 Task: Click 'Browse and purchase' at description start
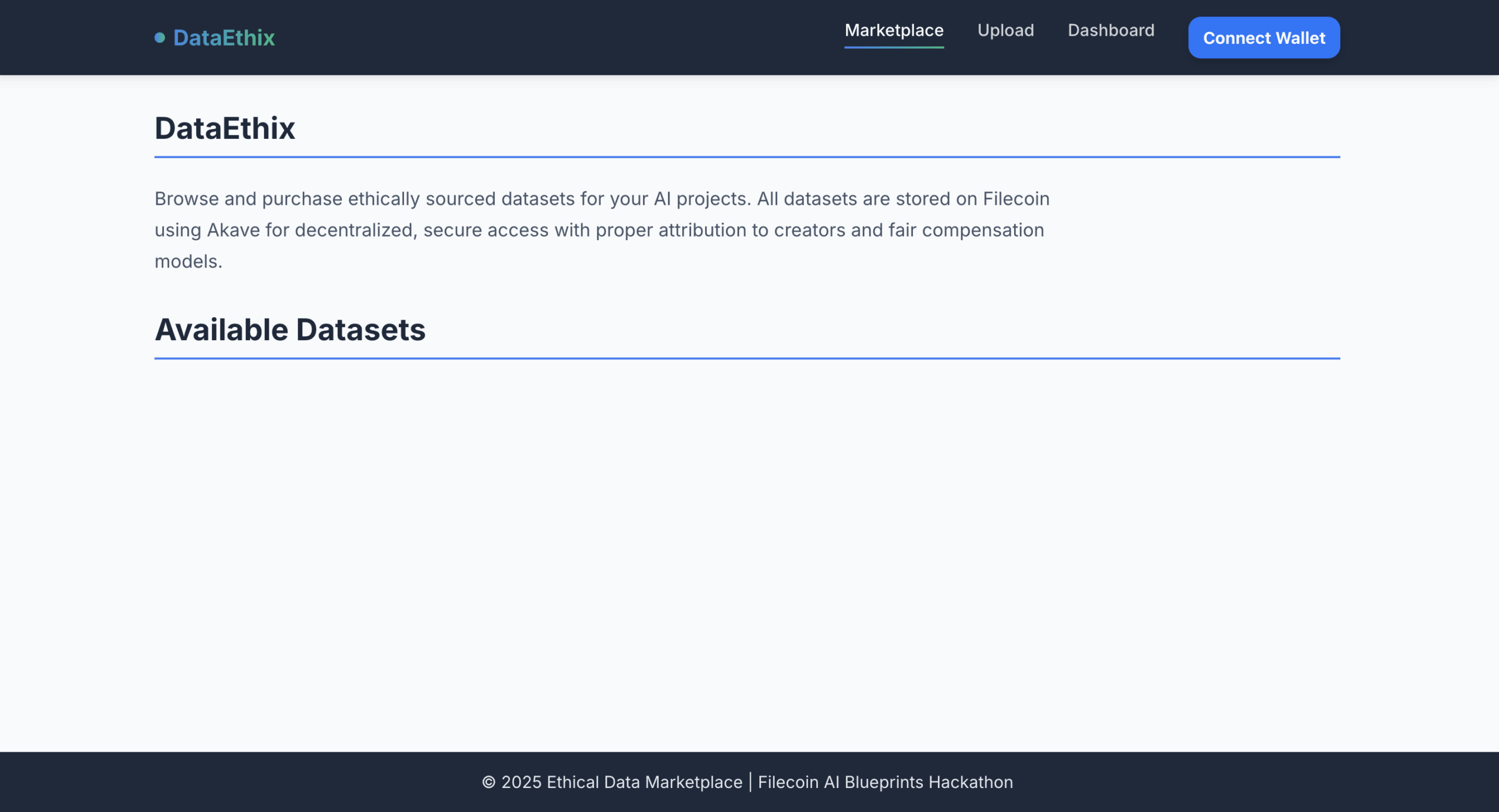pos(248,199)
